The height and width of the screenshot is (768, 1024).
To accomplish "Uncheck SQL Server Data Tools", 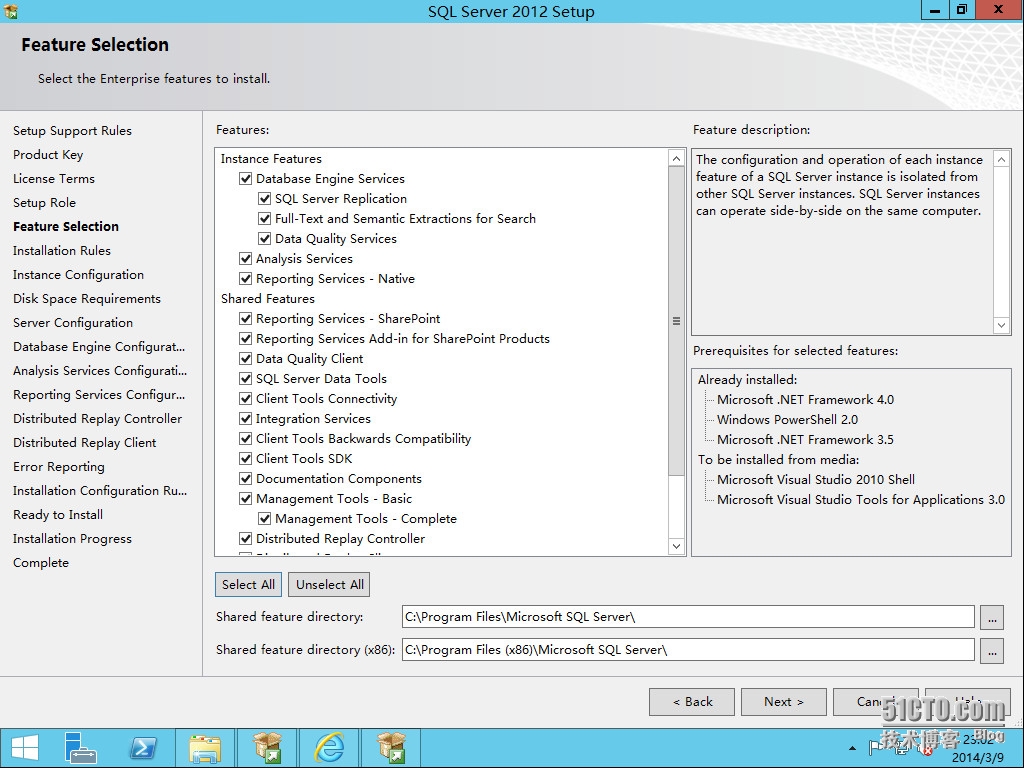I will tap(246, 379).
